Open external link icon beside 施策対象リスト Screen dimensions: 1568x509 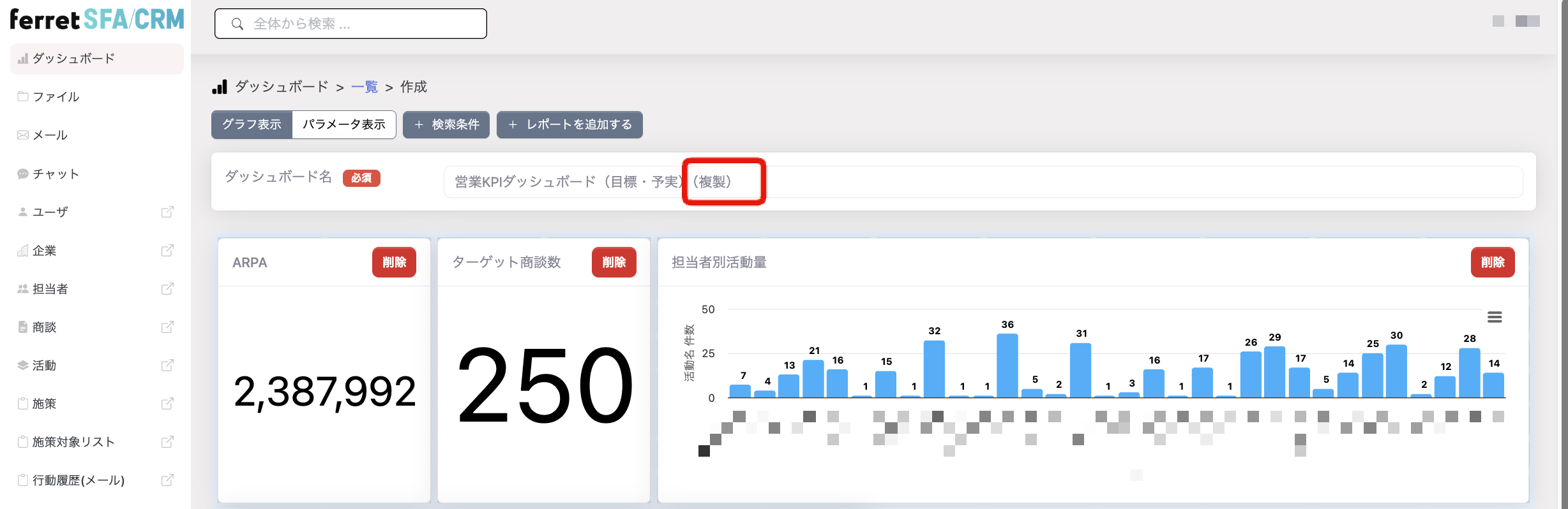tap(167, 441)
